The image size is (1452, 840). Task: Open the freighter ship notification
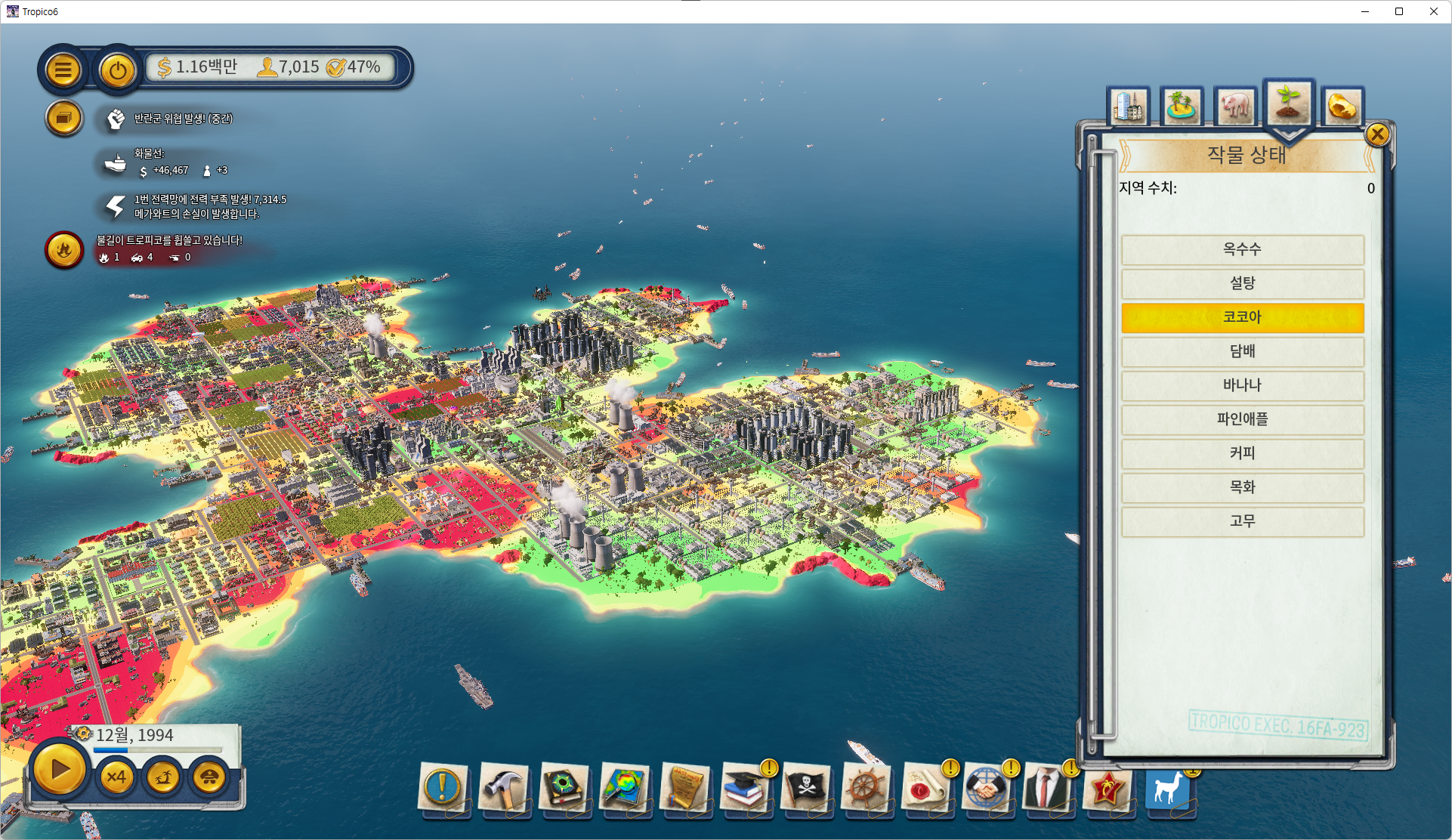[x=115, y=162]
